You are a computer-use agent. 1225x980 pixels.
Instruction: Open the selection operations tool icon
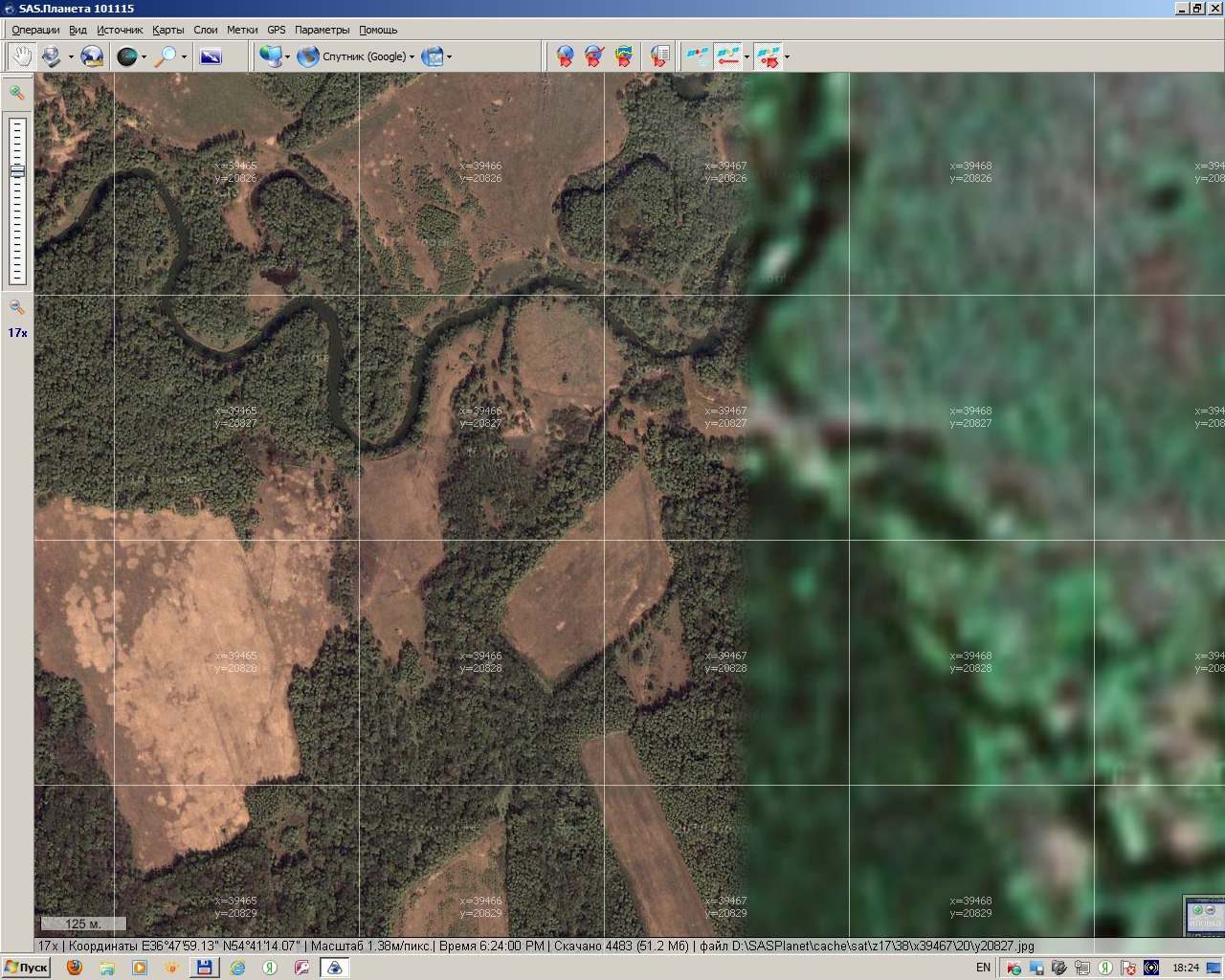click(x=51, y=56)
